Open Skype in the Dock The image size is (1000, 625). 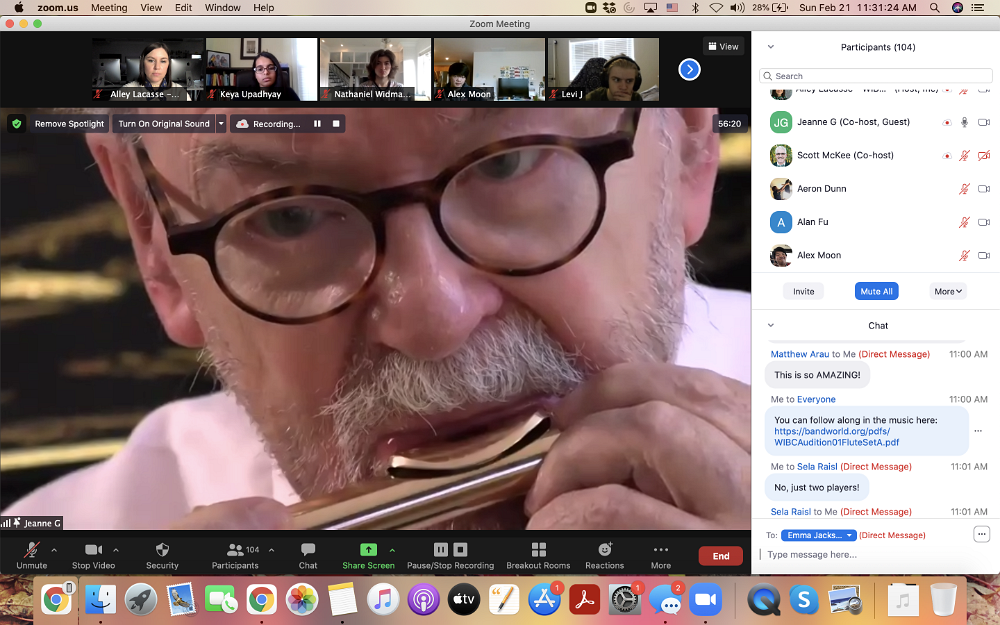[804, 599]
